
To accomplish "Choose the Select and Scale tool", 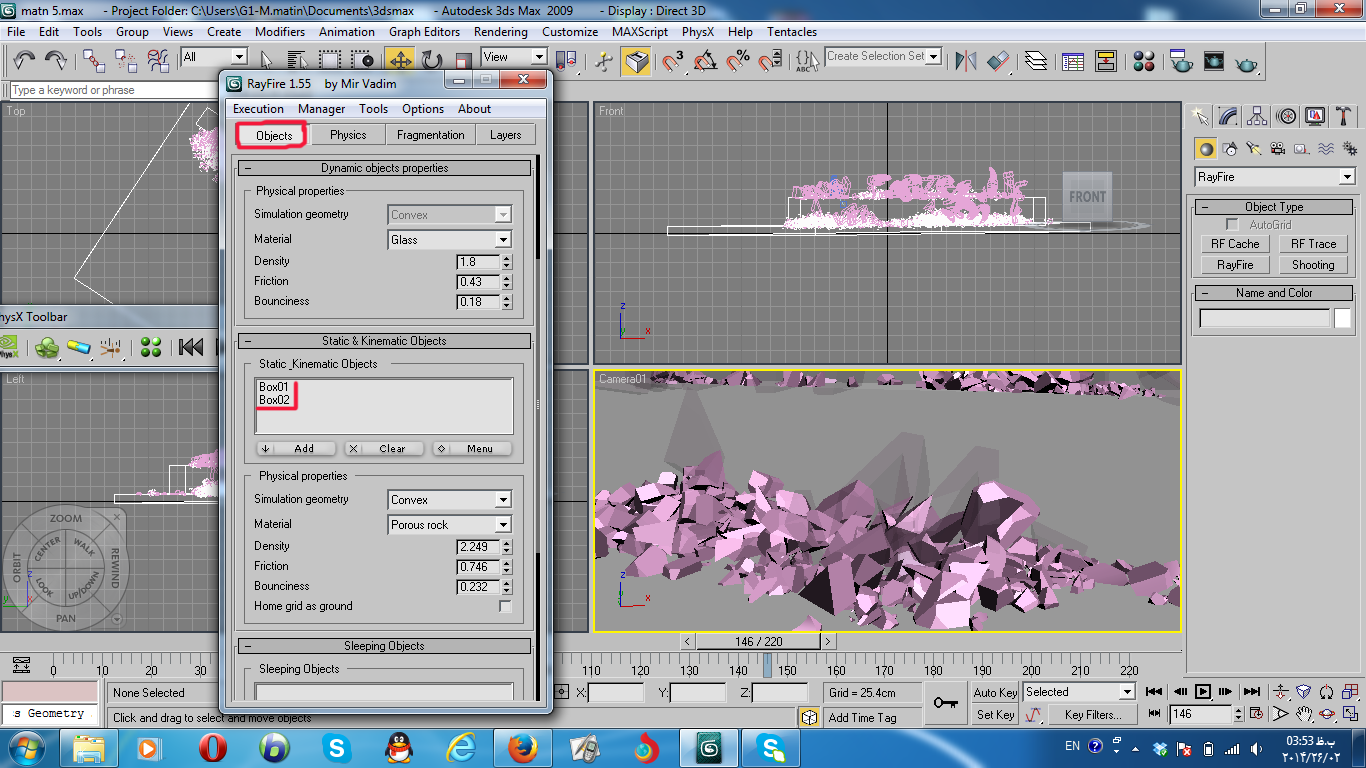I will [x=463, y=60].
